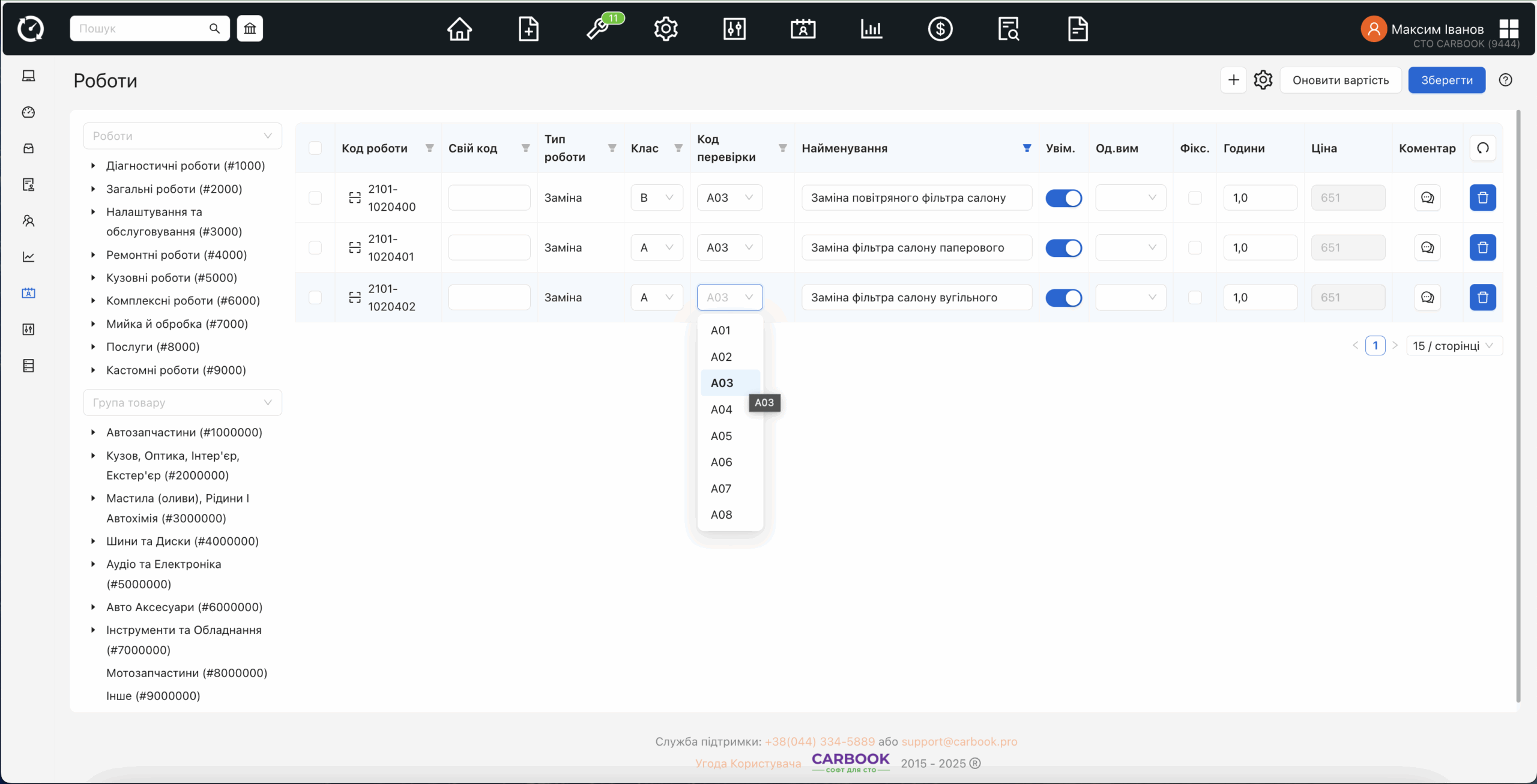Image resolution: width=1537 pixels, height=784 pixels.
Task: Open Клас dropdown in the first row
Action: click(656, 198)
